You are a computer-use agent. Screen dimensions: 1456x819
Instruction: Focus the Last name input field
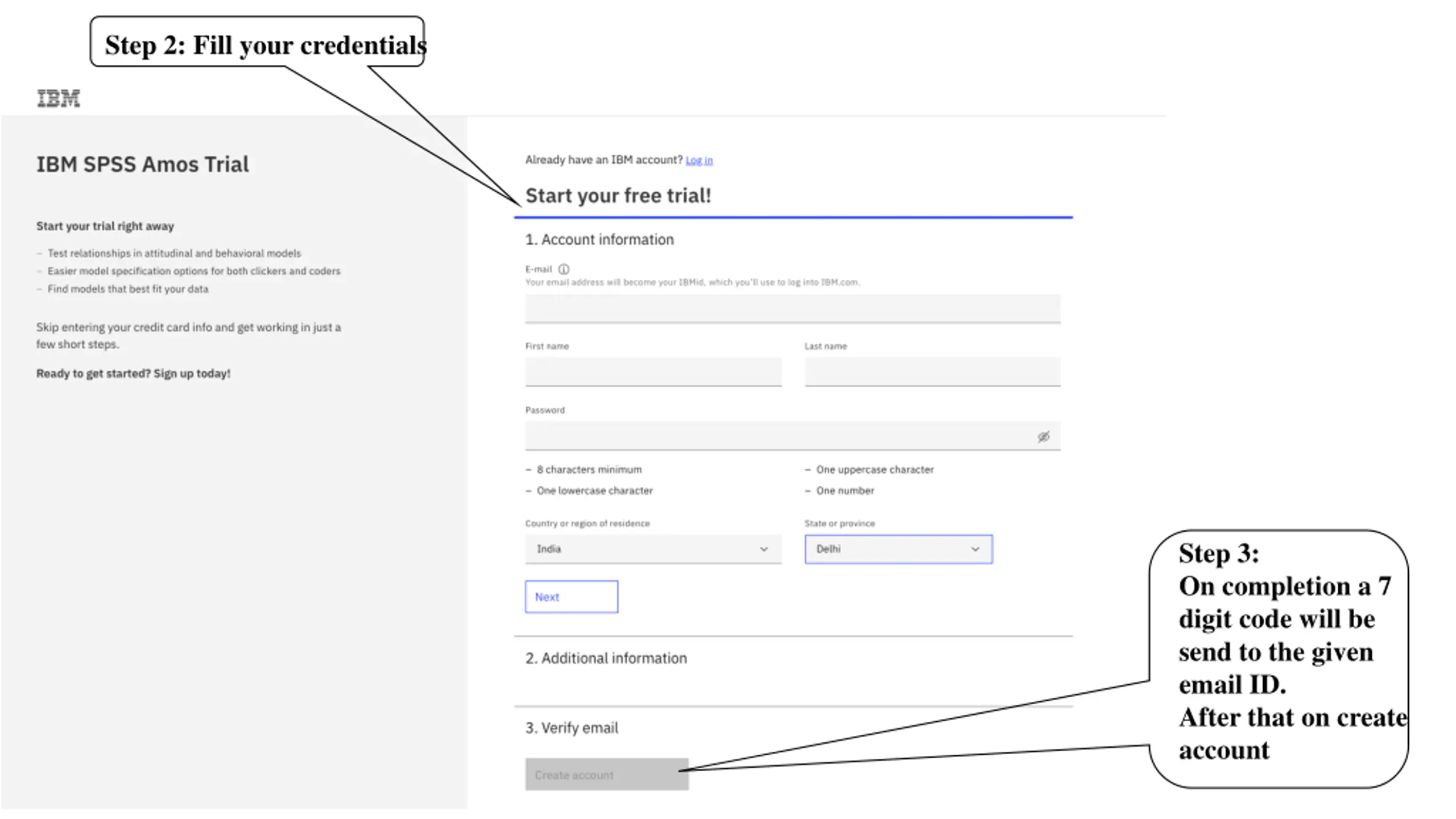[933, 372]
